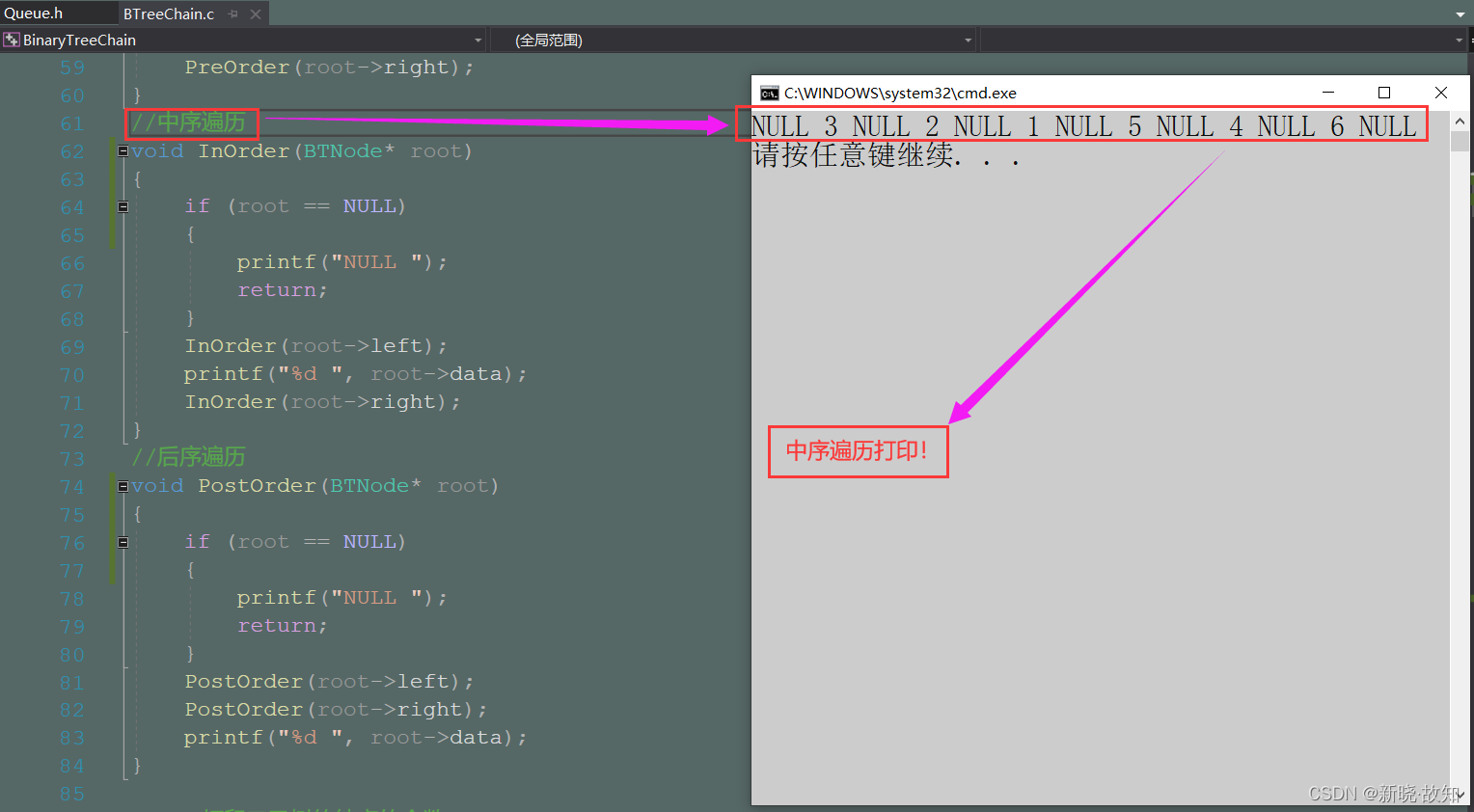Click the return; statement on line 67
Screen dimensions: 1474x812
(283, 290)
